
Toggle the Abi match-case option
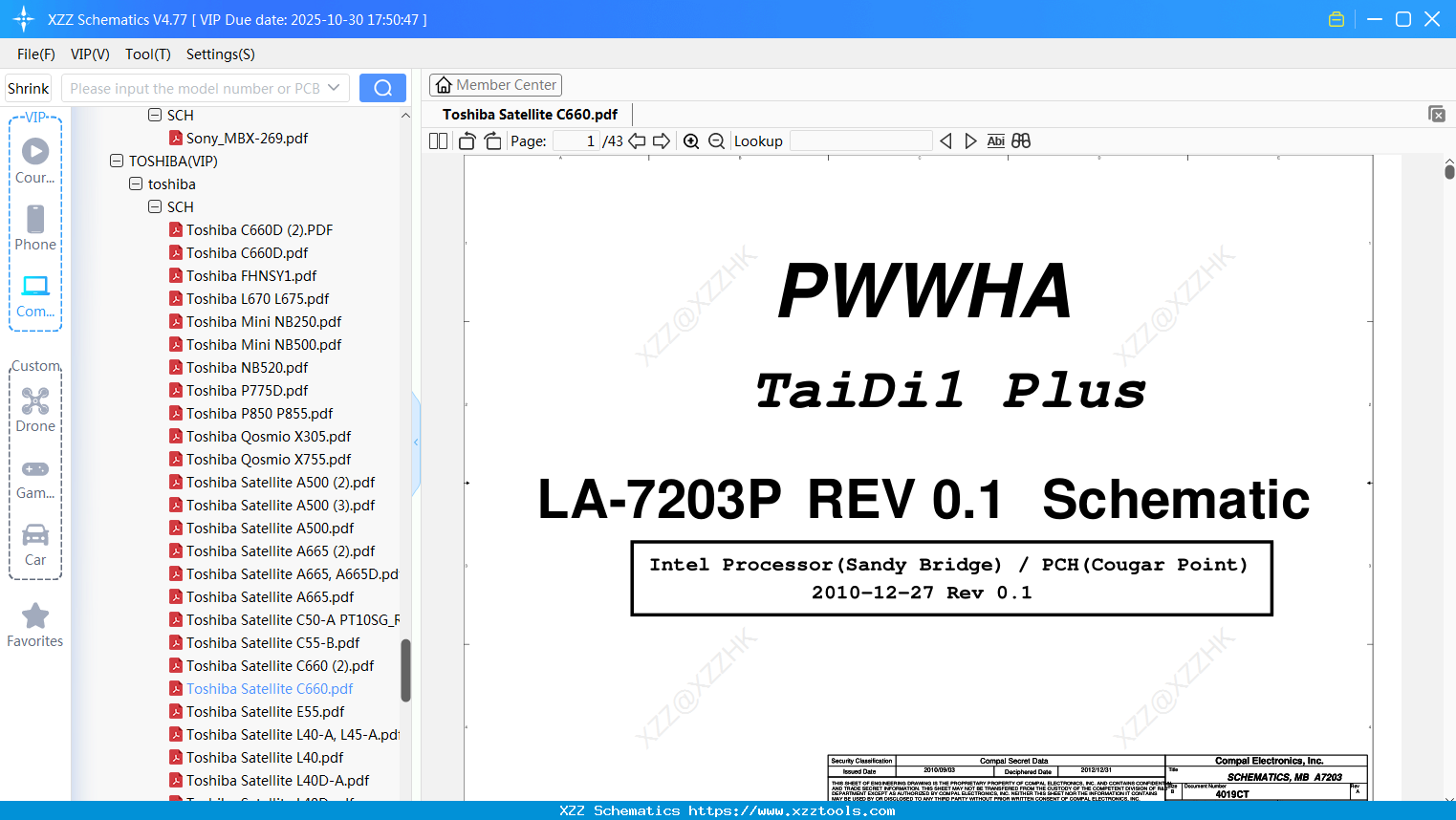point(995,140)
